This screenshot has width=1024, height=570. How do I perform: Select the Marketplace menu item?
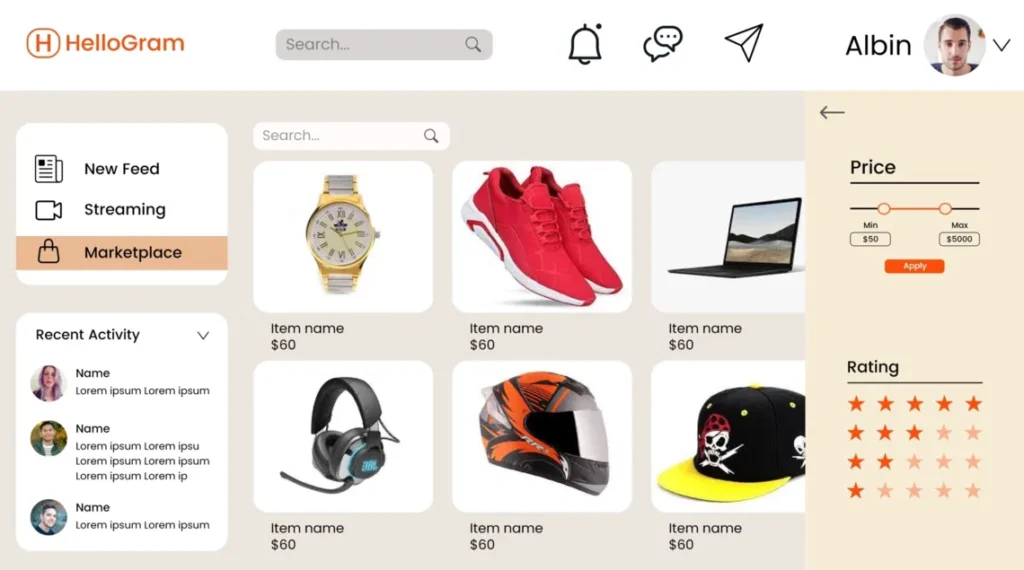(122, 253)
